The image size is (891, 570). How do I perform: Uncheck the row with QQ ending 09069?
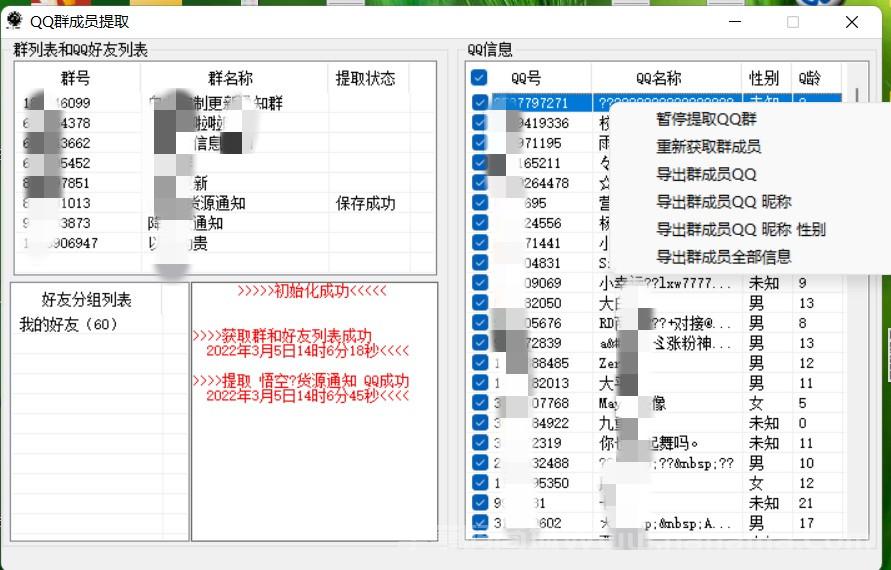480,282
